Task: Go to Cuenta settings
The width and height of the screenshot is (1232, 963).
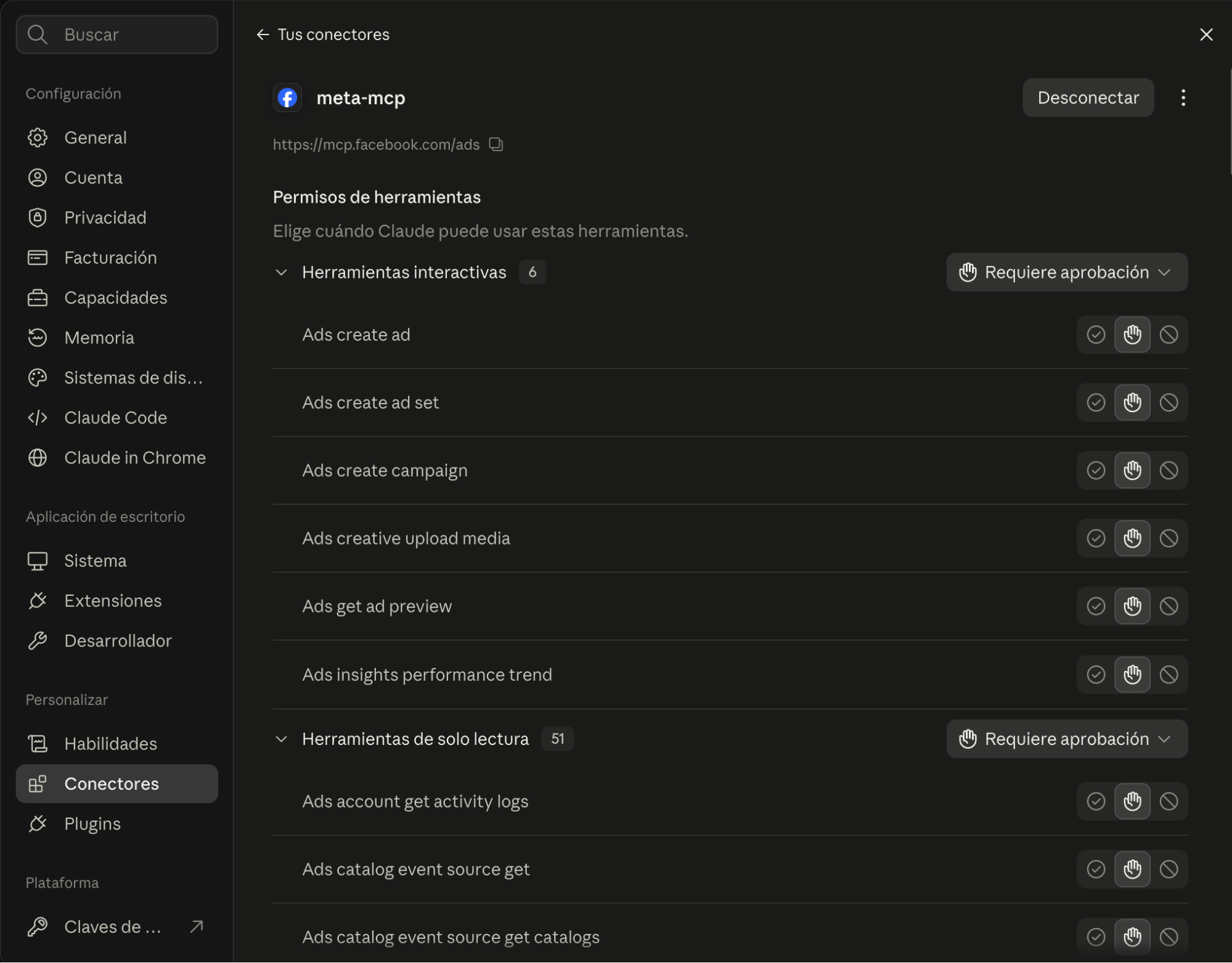Action: (116, 177)
